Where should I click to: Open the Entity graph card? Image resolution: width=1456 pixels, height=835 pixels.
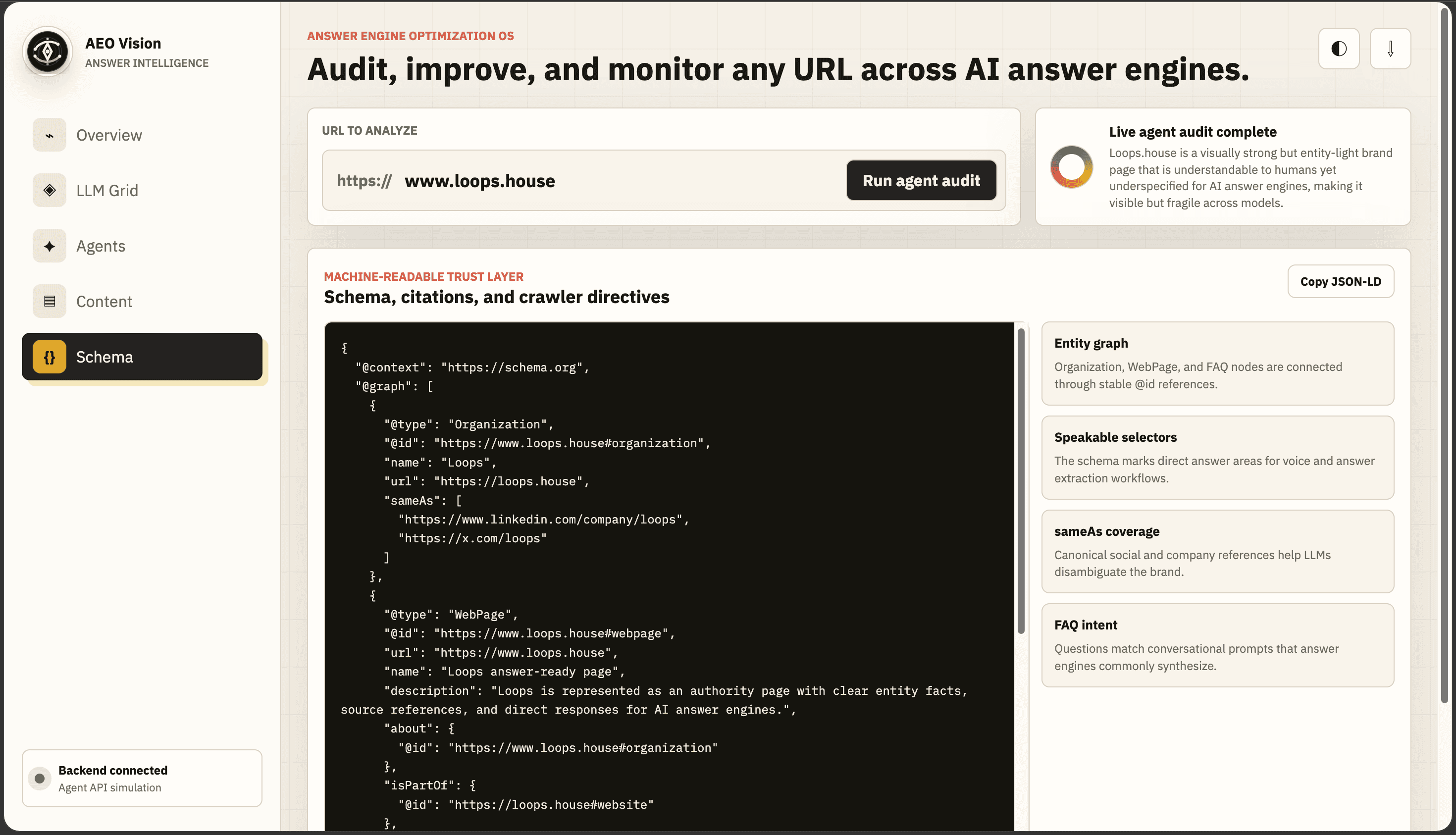1217,364
